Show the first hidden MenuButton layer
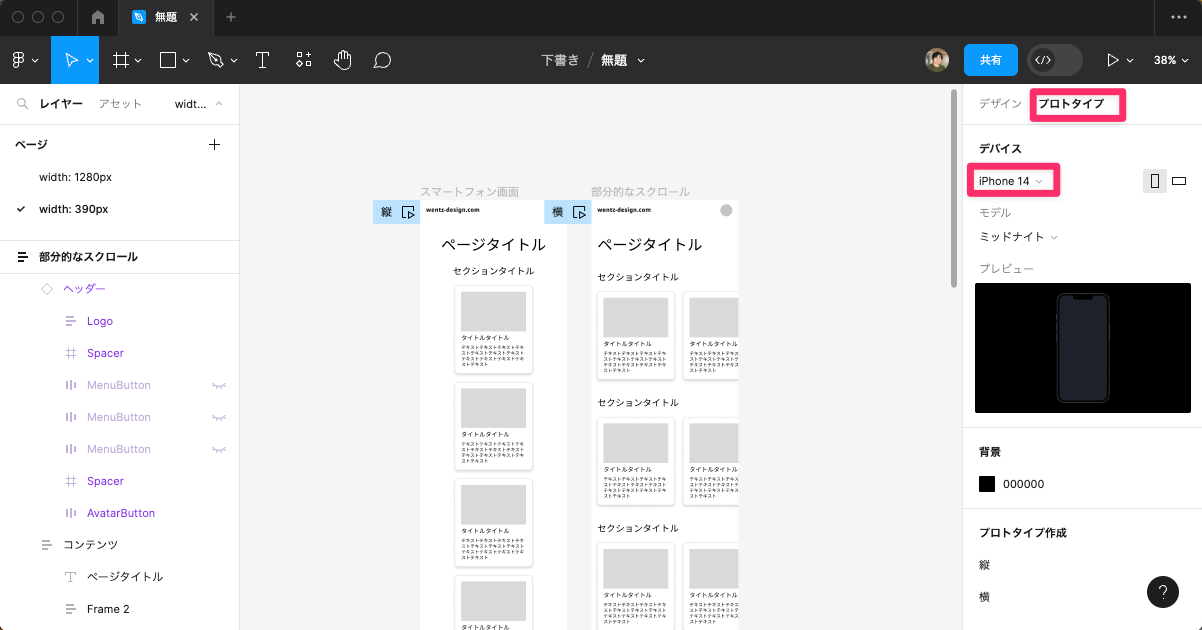The image size is (1202, 630). pyautogui.click(x=218, y=385)
